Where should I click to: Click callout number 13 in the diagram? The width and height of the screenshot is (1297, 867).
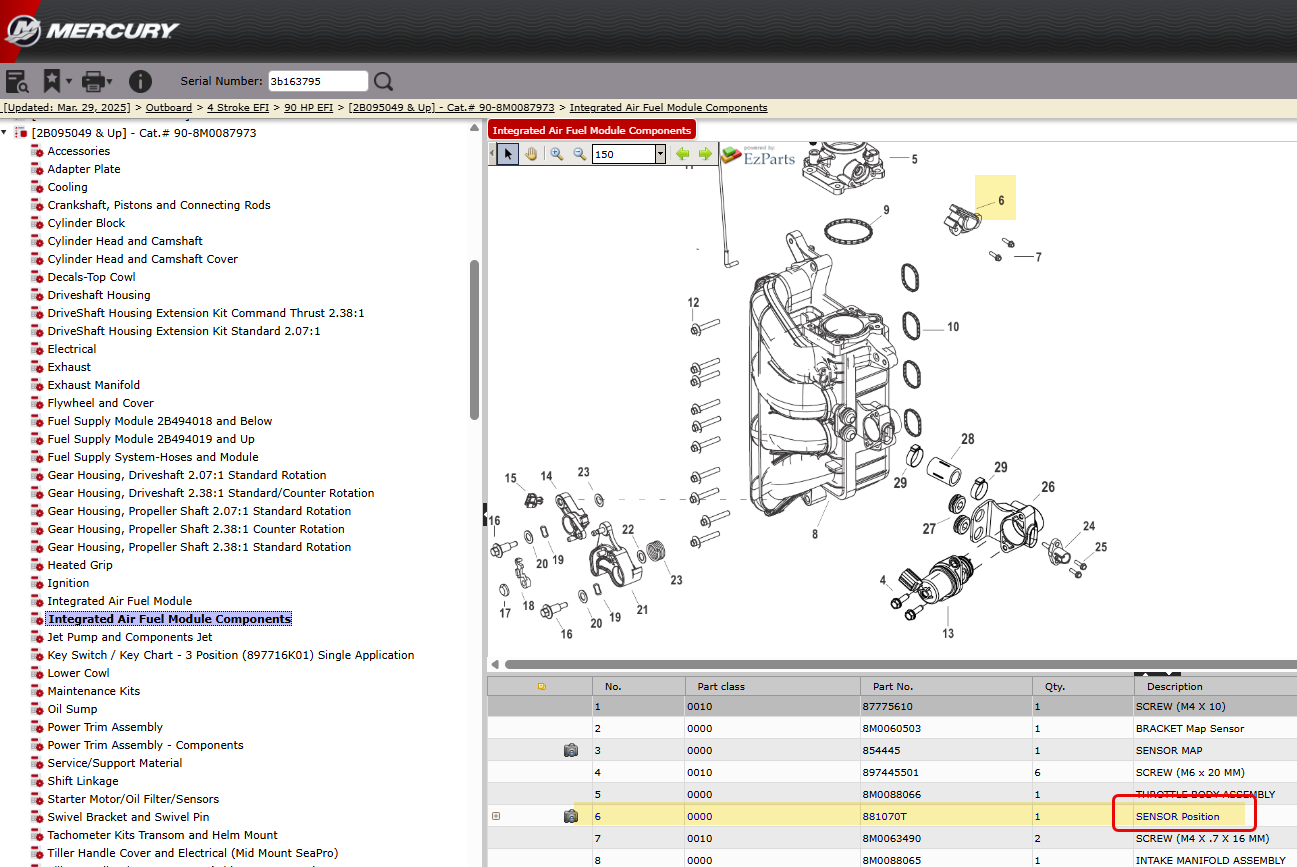pyautogui.click(x=947, y=633)
